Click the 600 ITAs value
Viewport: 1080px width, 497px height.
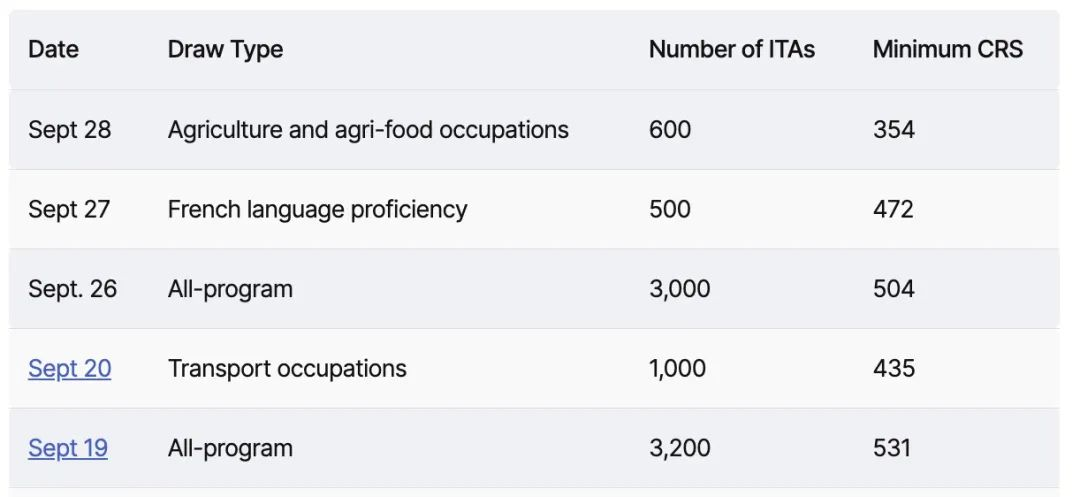(x=670, y=129)
